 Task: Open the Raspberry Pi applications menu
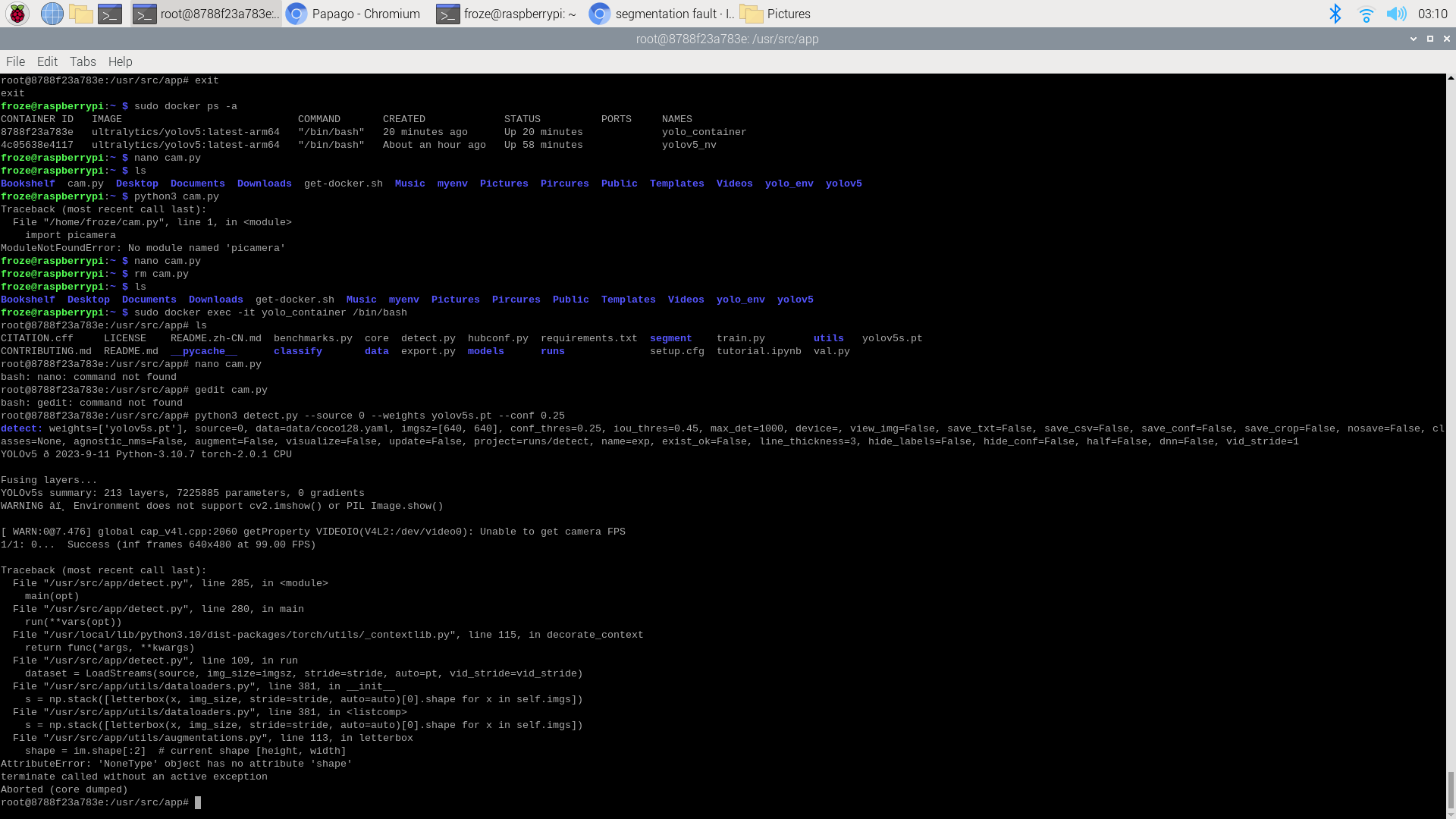click(16, 13)
